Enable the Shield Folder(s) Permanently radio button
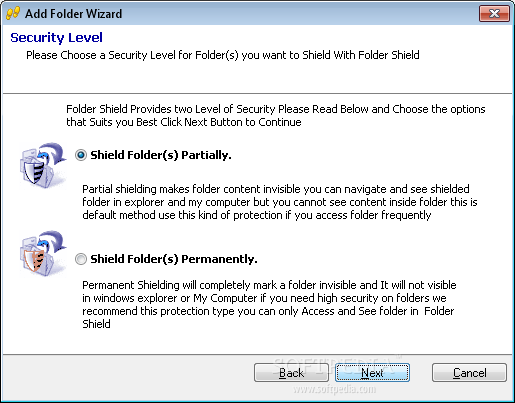This screenshot has width=515, height=403. click(x=81, y=259)
